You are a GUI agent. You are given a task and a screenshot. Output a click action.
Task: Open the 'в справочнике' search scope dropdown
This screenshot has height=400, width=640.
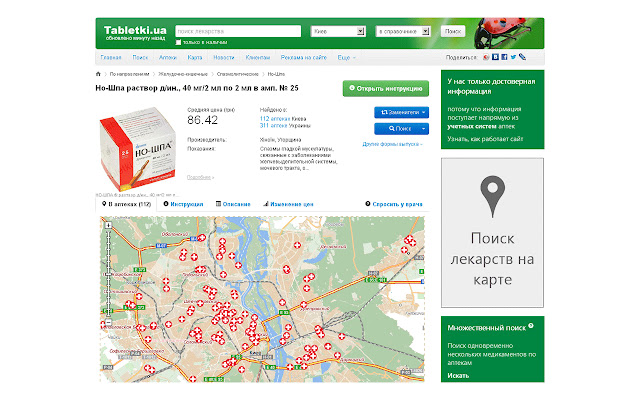pyautogui.click(x=402, y=31)
